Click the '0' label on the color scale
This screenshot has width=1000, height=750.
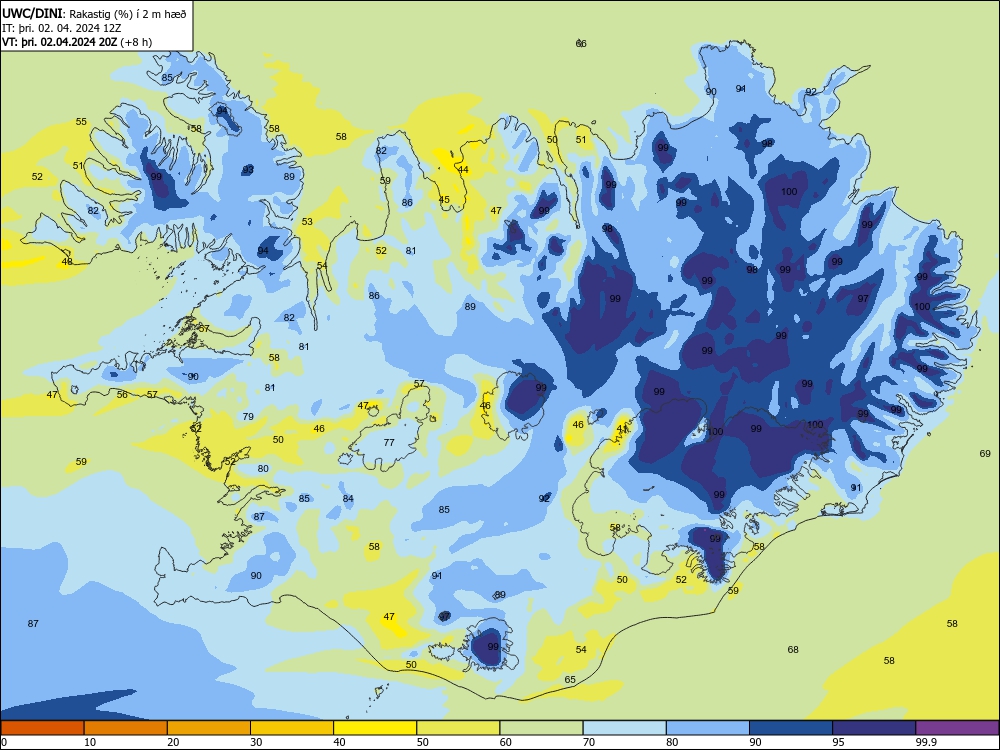point(4,742)
